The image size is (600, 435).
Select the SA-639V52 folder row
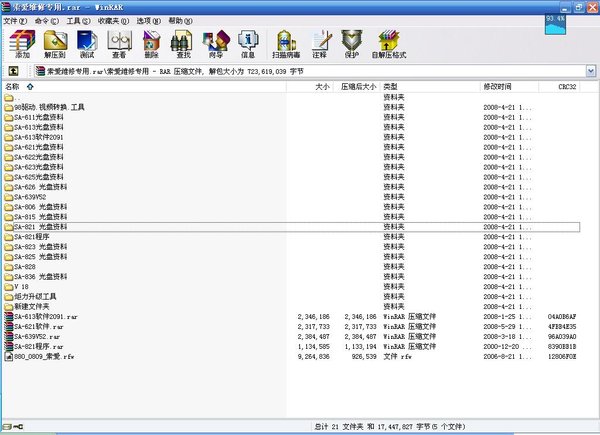click(292, 197)
